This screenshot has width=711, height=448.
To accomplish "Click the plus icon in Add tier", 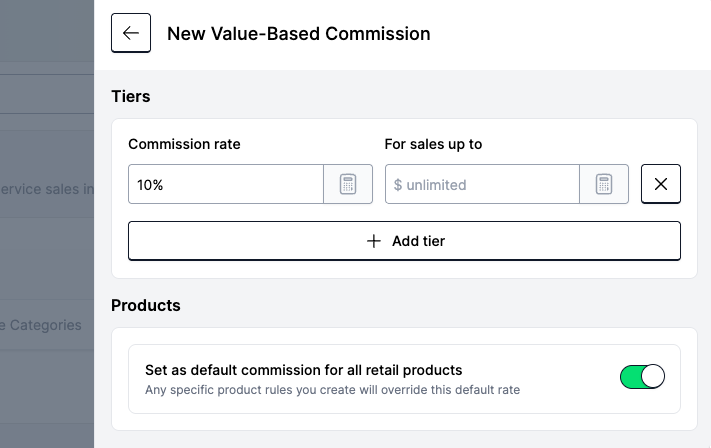I will [374, 241].
